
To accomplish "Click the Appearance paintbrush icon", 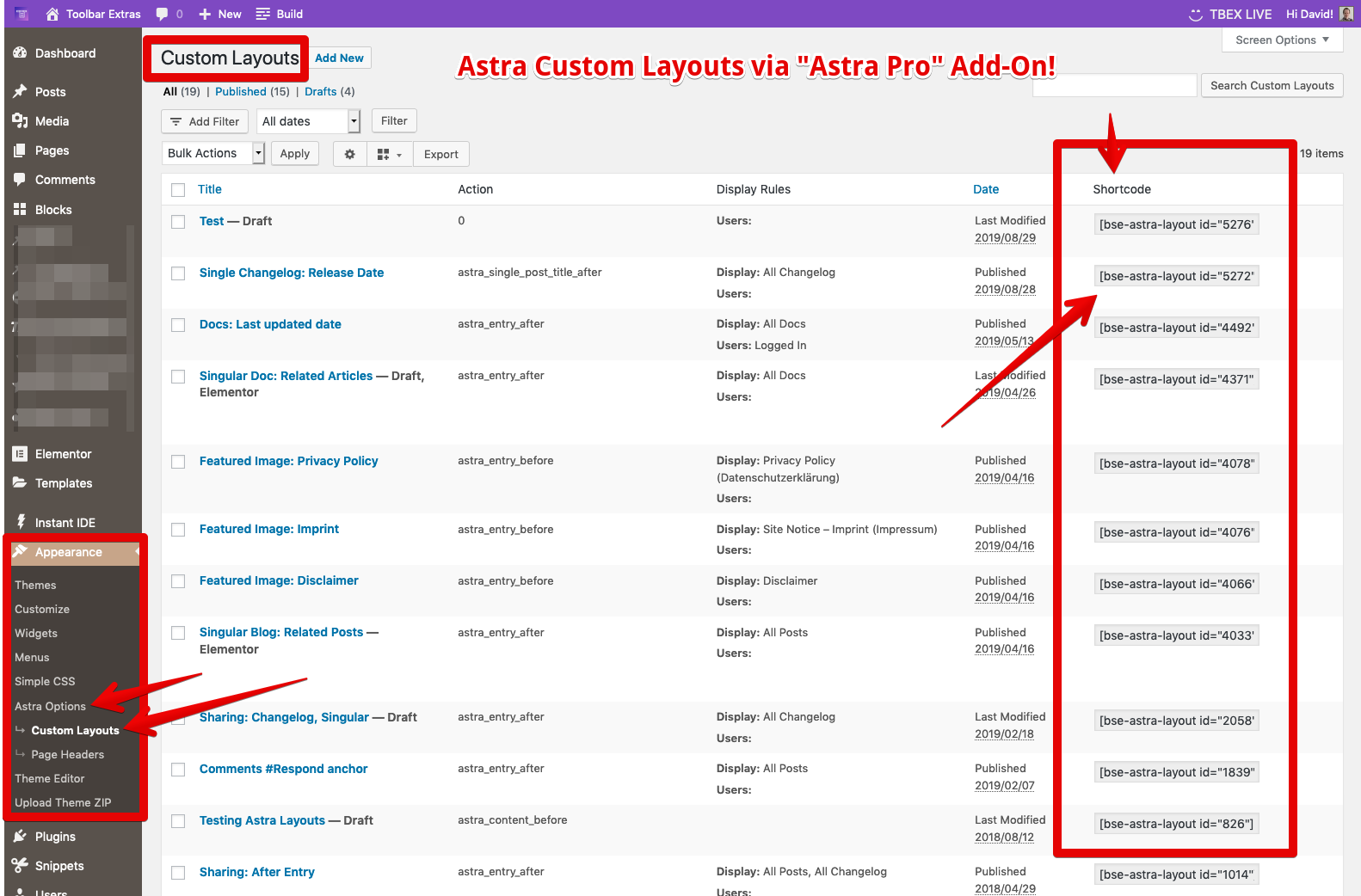I will tap(20, 552).
